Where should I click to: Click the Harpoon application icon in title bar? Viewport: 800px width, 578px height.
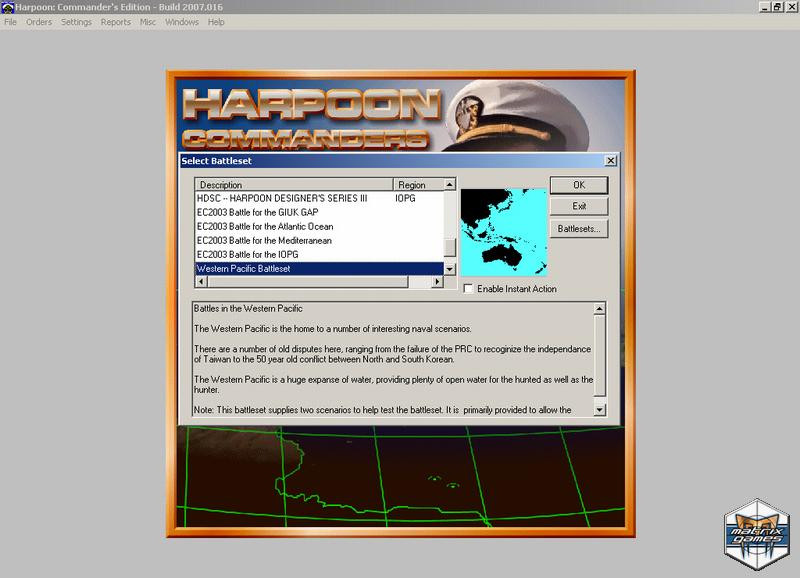click(x=7, y=7)
